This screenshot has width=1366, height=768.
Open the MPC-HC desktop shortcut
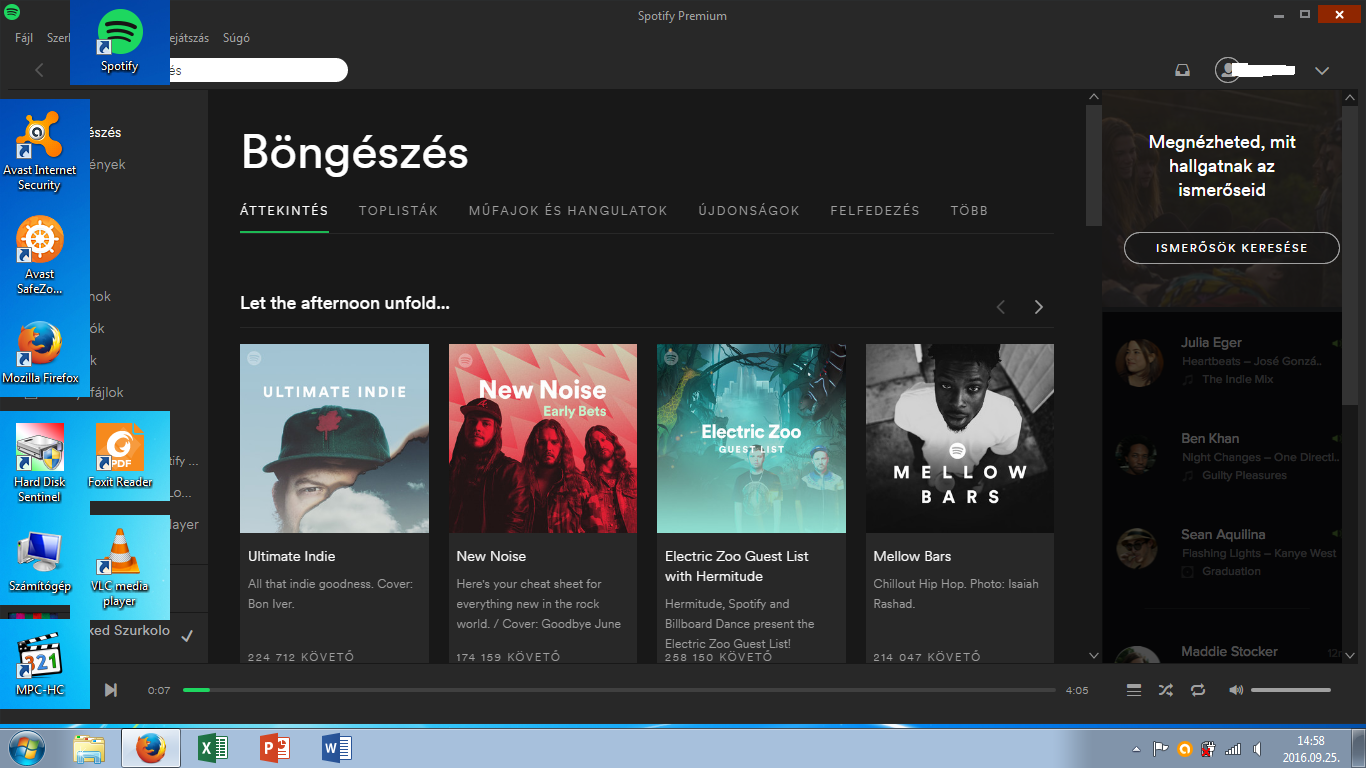click(39, 664)
